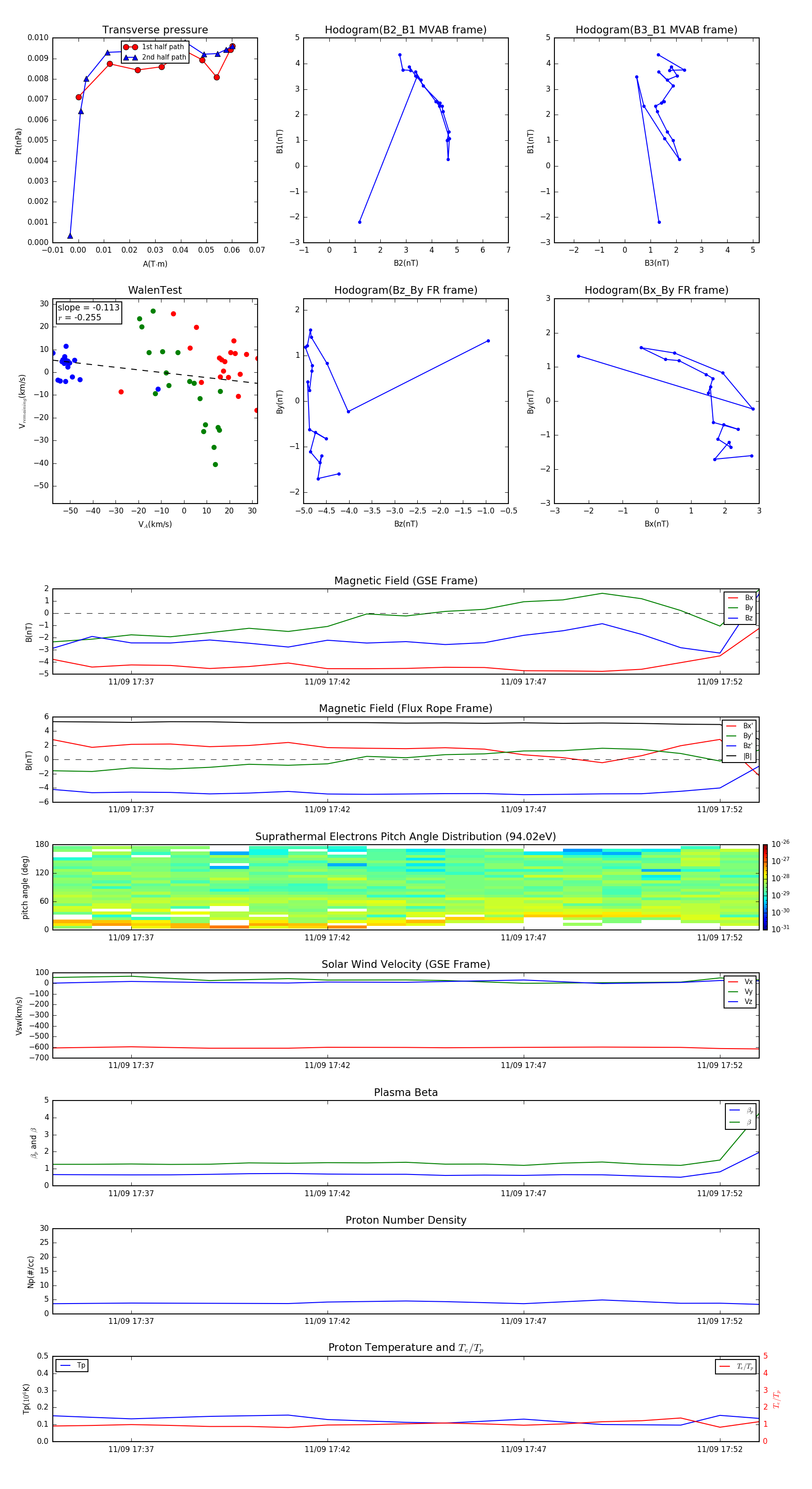The height and width of the screenshot is (1489, 812).
Task: Select 'Bx' in the GSE magnetic field legend
Action: tap(740, 598)
